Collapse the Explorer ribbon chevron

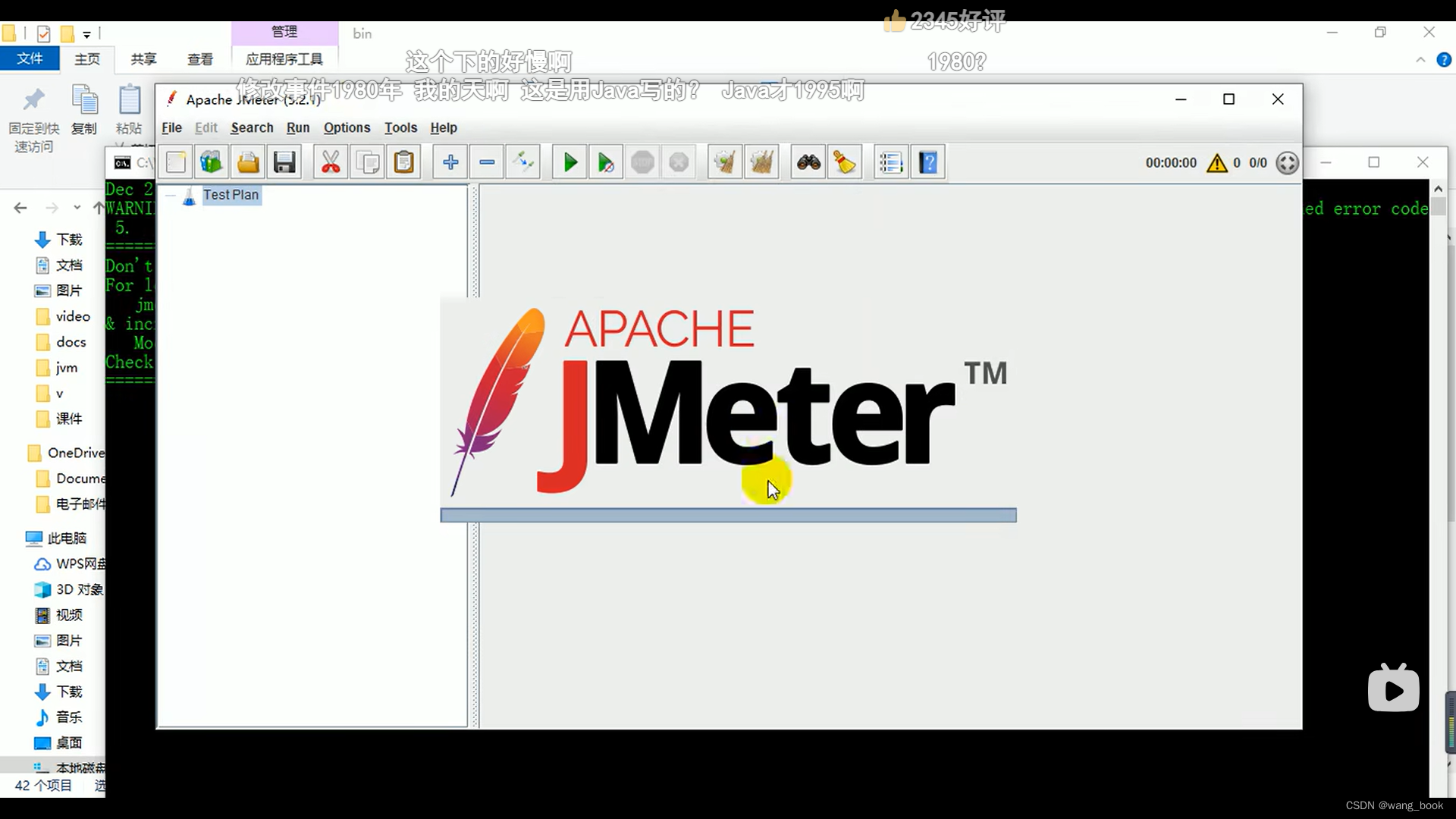coord(1420,60)
